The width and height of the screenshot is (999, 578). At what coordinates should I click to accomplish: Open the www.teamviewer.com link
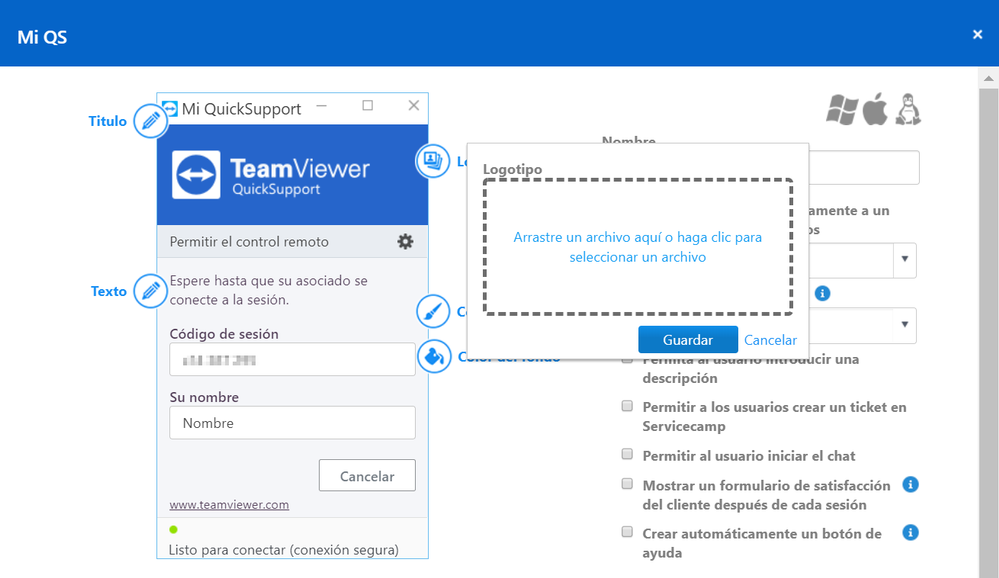pos(229,505)
